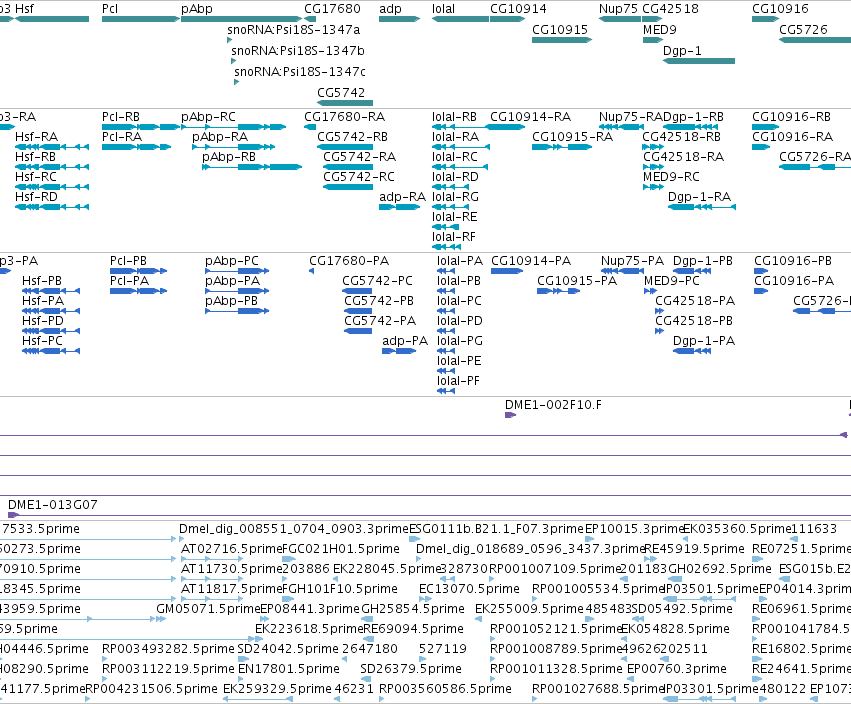Open the EC13070.5prime EST
851x704 pixels.
(x=469, y=589)
